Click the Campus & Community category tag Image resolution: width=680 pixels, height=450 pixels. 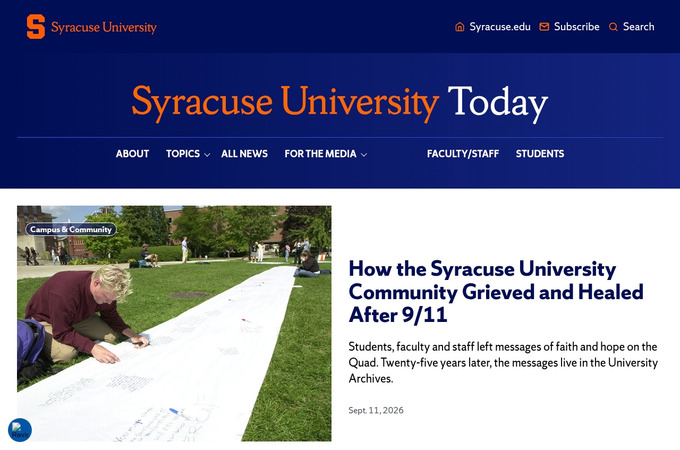pos(71,229)
